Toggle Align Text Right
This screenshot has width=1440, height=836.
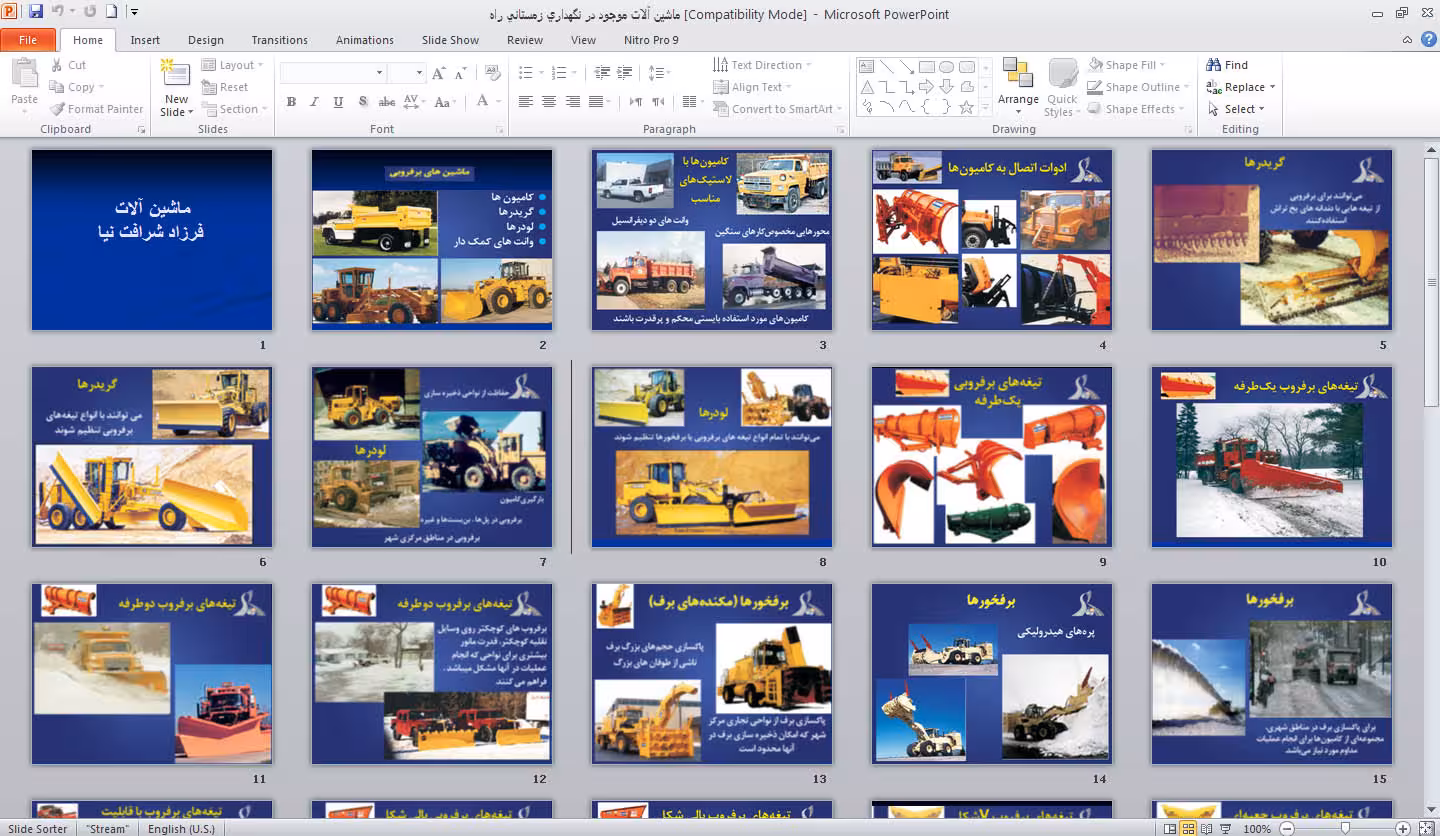click(x=573, y=102)
